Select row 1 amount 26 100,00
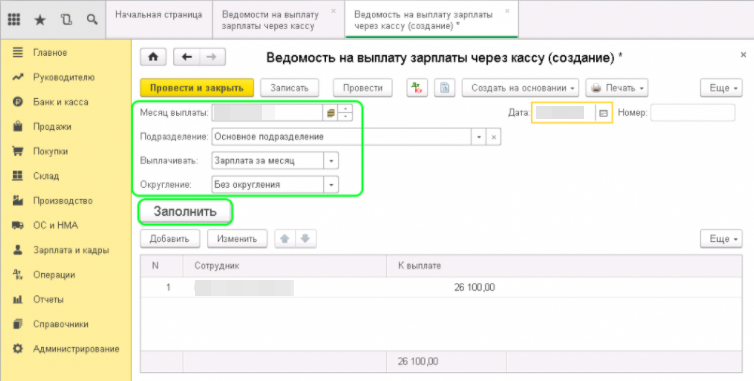 (474, 288)
